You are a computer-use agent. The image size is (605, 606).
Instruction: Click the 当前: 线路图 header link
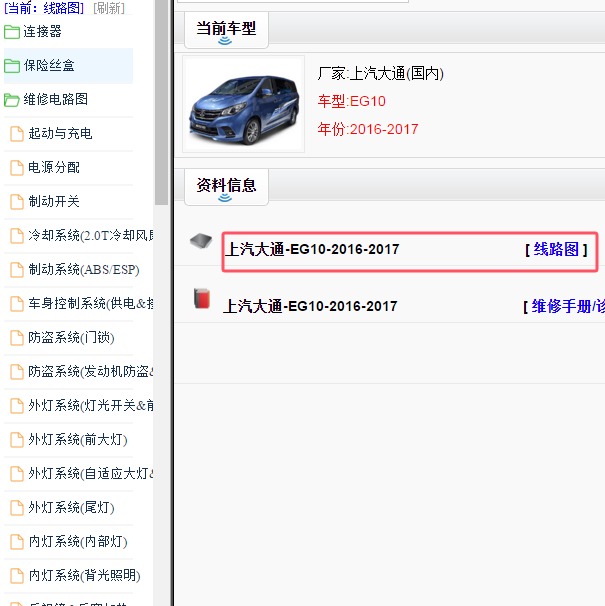pyautogui.click(x=44, y=8)
